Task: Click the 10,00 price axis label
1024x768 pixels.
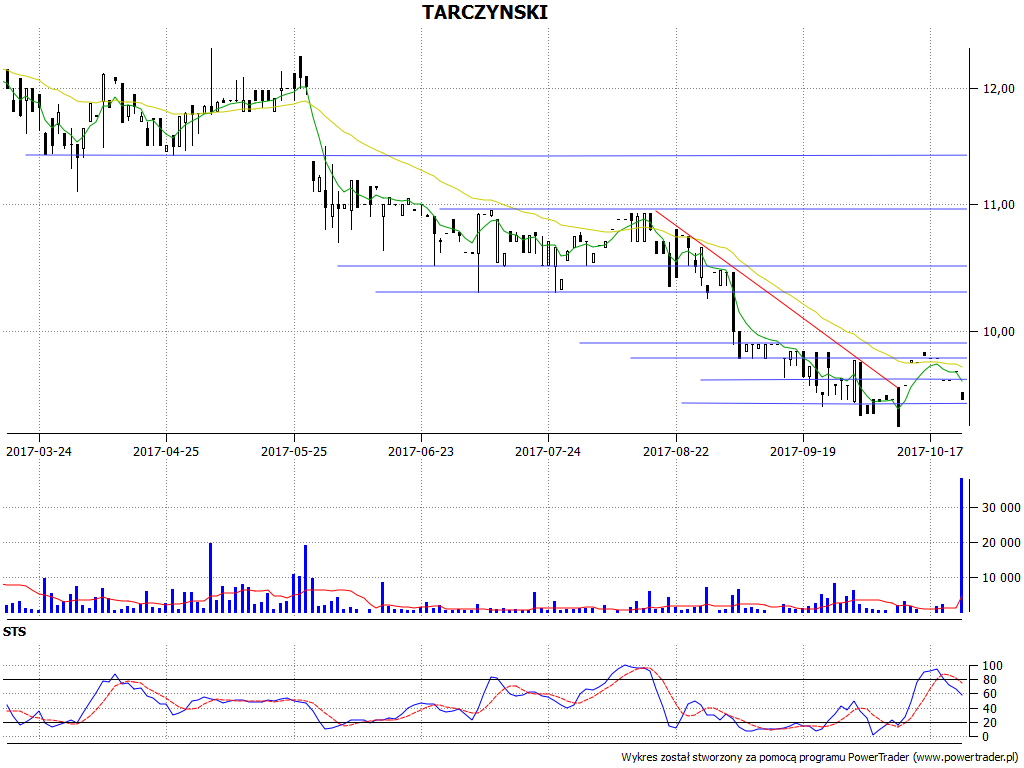Action: point(999,332)
